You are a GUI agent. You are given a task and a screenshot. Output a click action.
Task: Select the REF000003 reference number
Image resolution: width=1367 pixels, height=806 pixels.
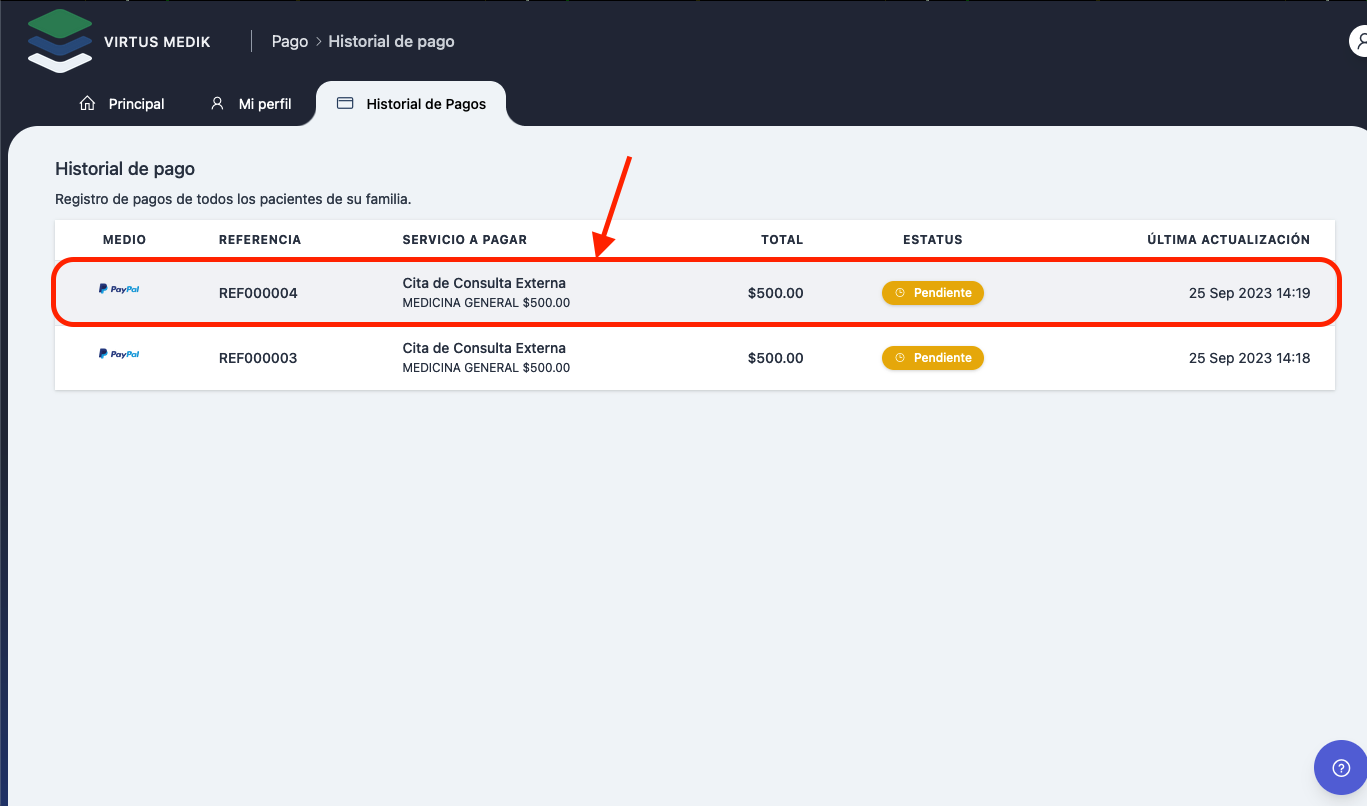tap(258, 358)
